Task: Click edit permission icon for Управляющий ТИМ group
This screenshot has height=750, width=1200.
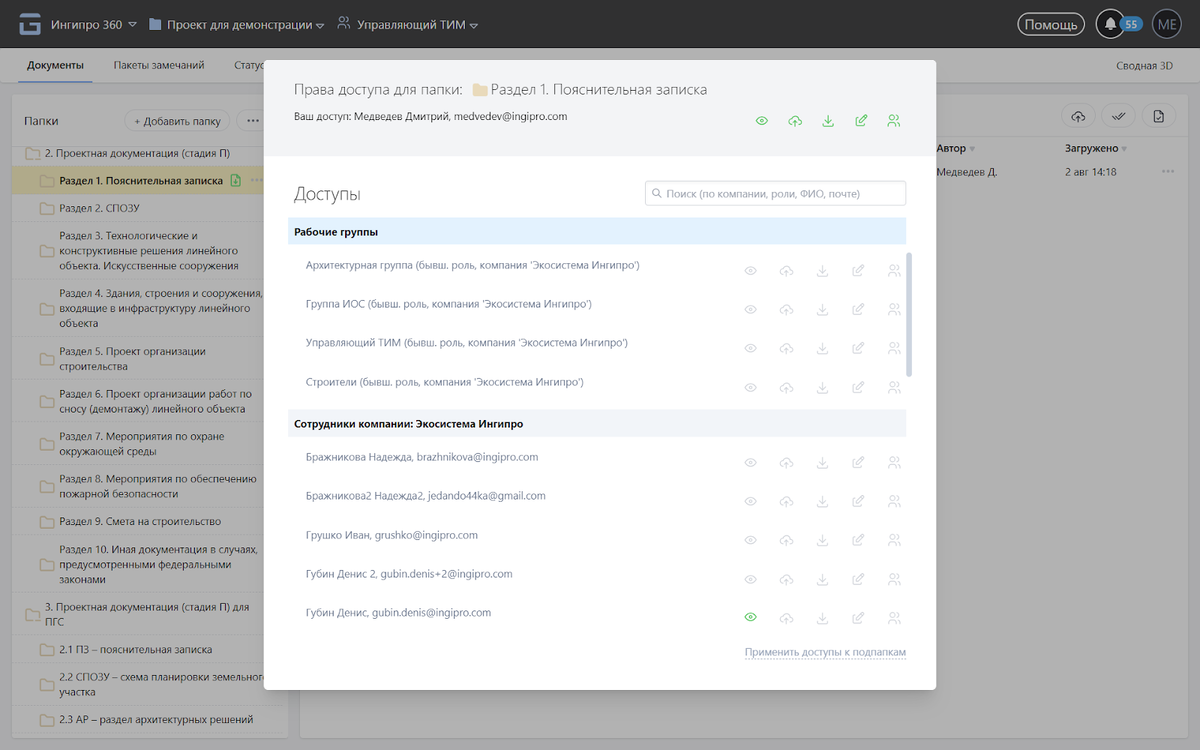Action: [x=858, y=349]
